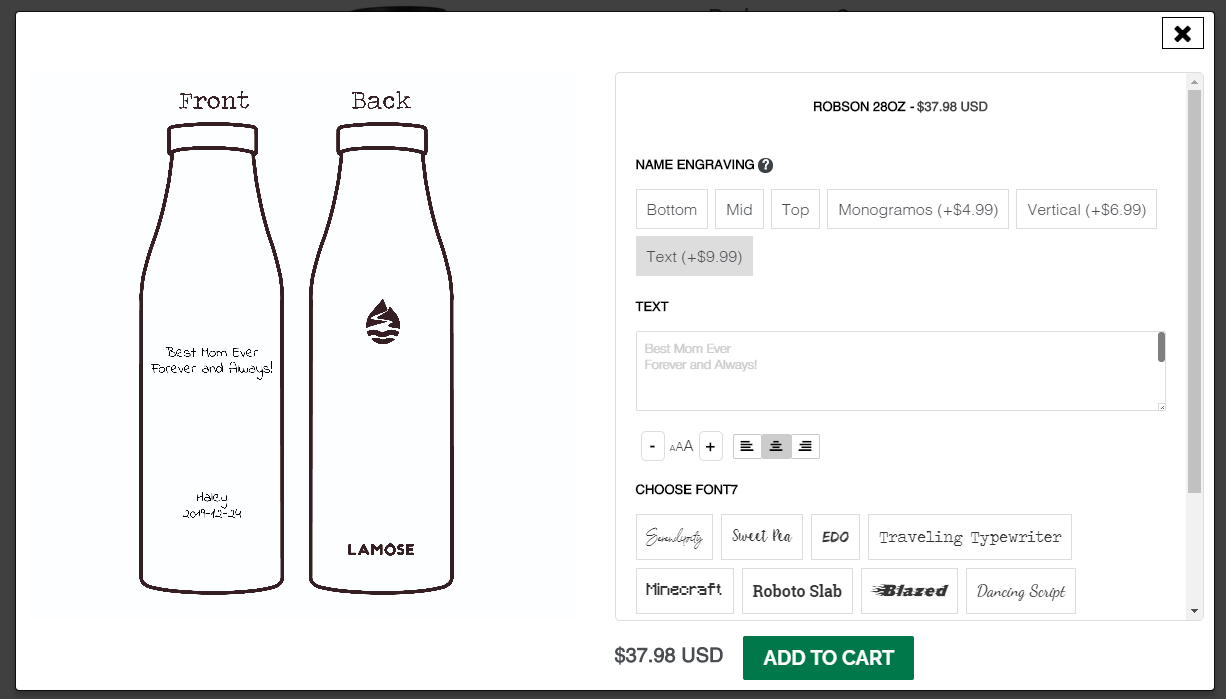Pick the Minecraft font
1226x699 pixels.
[685, 590]
